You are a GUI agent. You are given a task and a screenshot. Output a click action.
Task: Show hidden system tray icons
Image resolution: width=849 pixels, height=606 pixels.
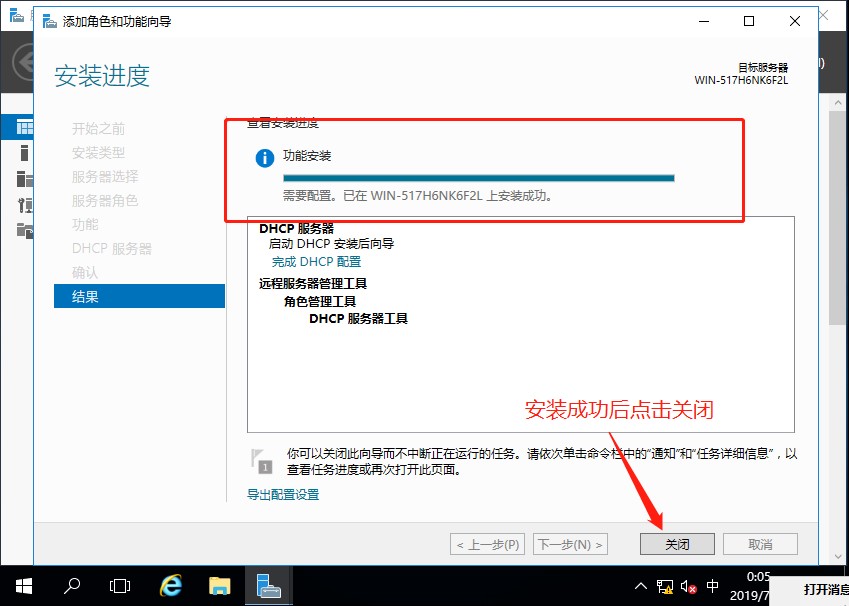[x=641, y=586]
